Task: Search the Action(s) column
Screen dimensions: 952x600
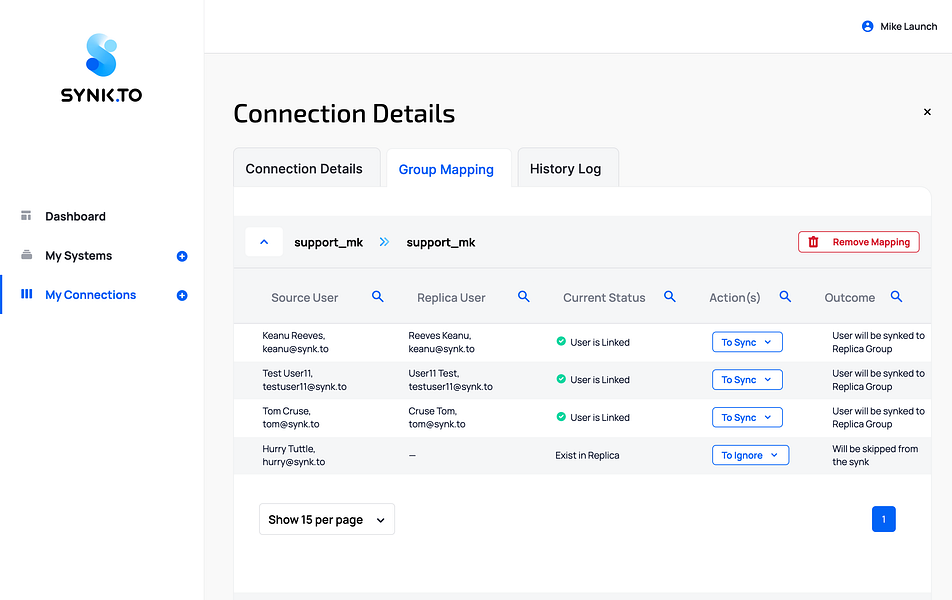Action: tap(786, 297)
